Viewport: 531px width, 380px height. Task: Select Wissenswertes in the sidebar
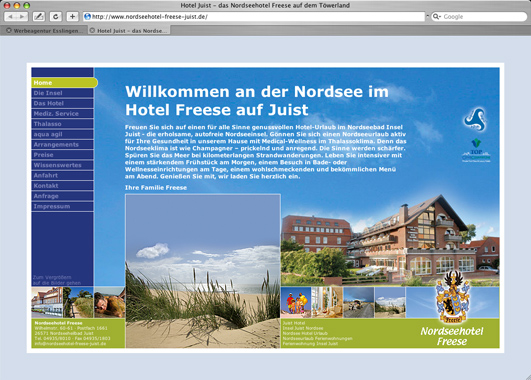point(62,165)
